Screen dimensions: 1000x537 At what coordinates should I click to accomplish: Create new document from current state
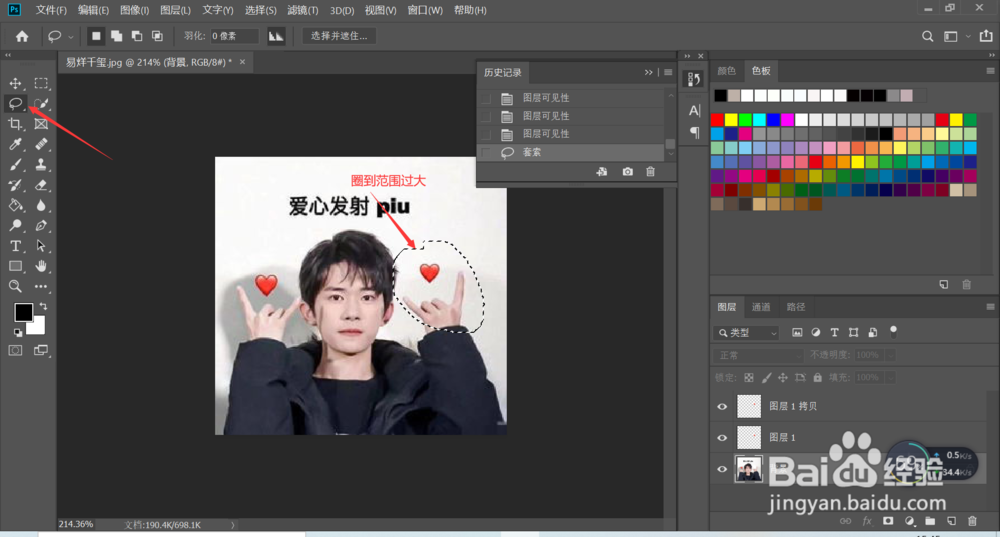click(601, 172)
